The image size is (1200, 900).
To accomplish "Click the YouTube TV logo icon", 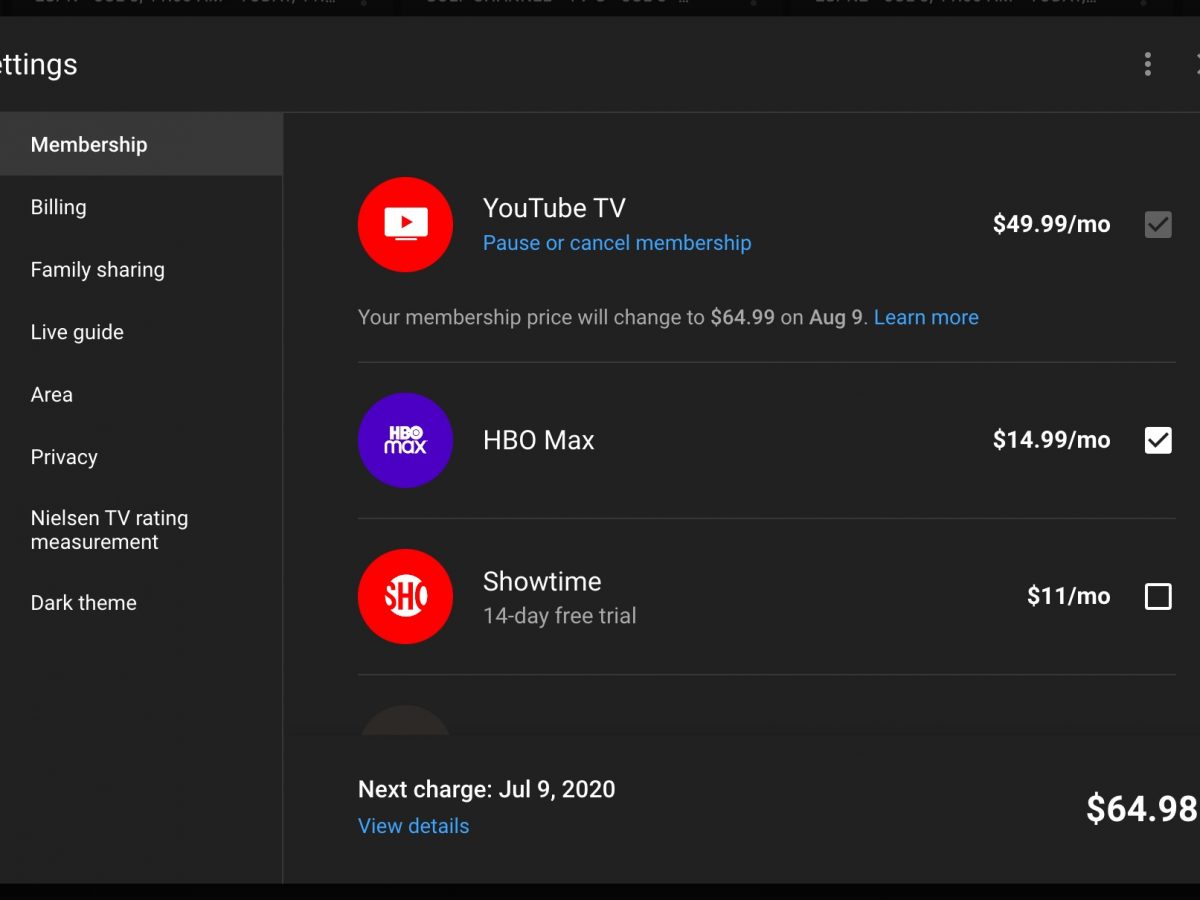I will (405, 225).
